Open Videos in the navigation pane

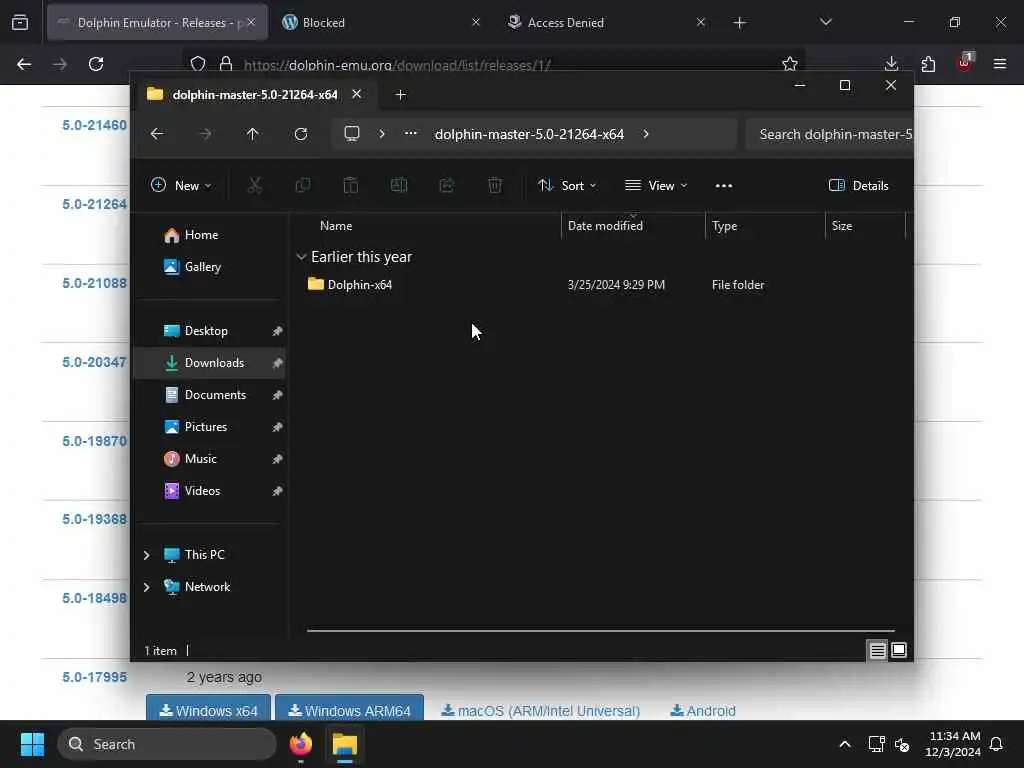(x=210, y=491)
